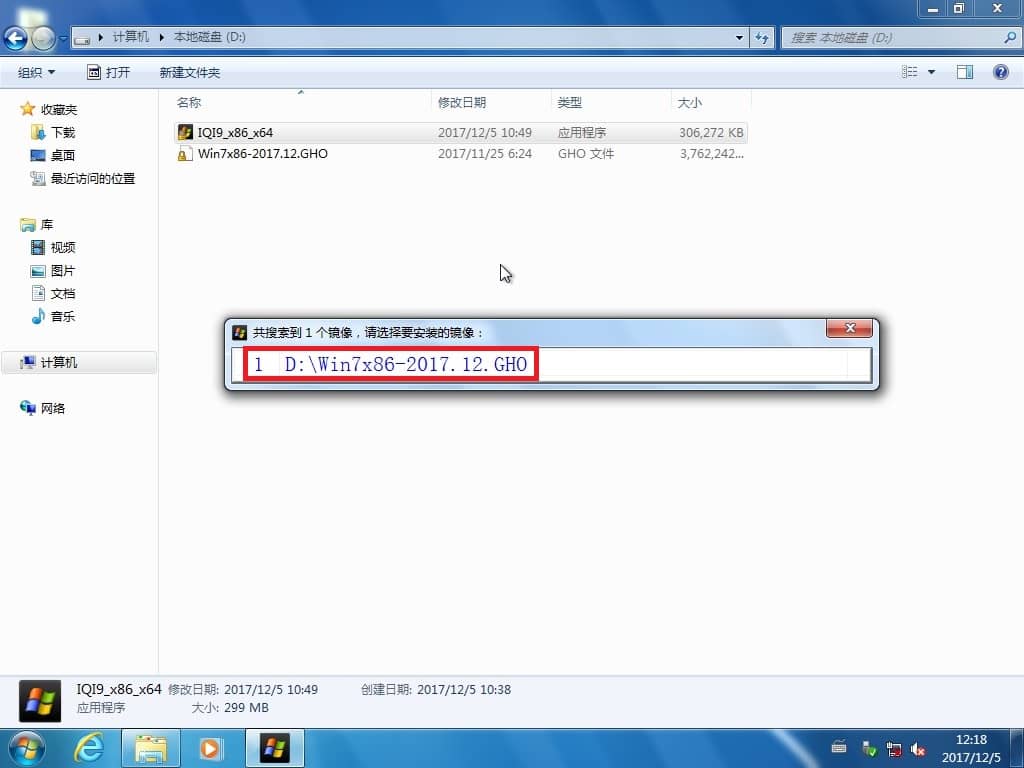Open 计算机 in the navigation pane

[58, 363]
